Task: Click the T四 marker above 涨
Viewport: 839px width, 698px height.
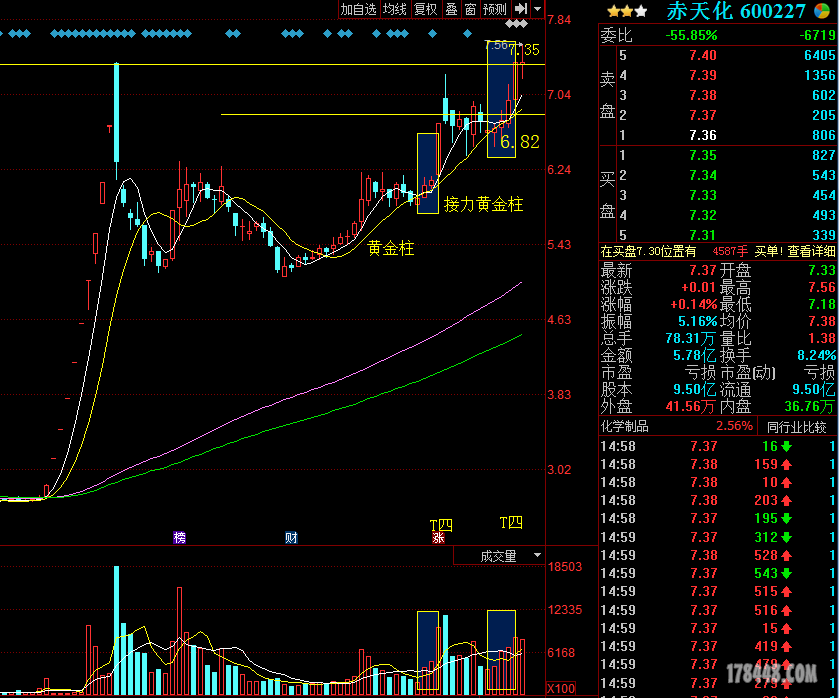Action: (441, 525)
